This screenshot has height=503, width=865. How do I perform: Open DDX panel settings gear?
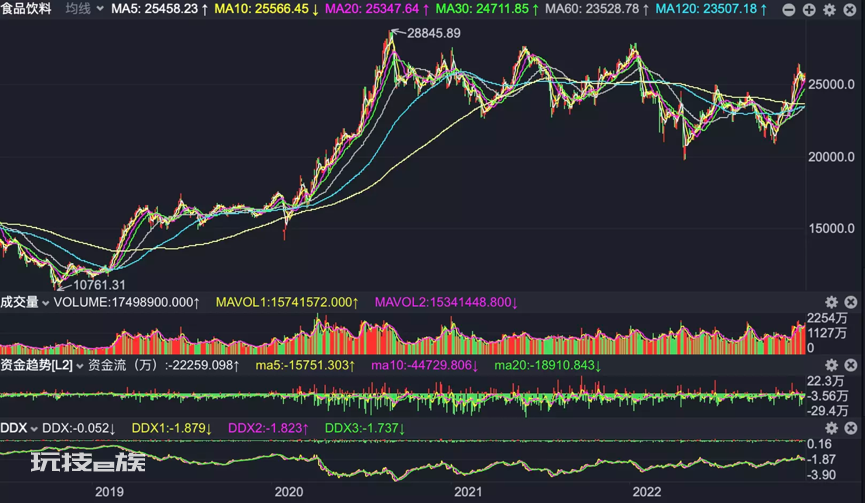[x=831, y=428]
